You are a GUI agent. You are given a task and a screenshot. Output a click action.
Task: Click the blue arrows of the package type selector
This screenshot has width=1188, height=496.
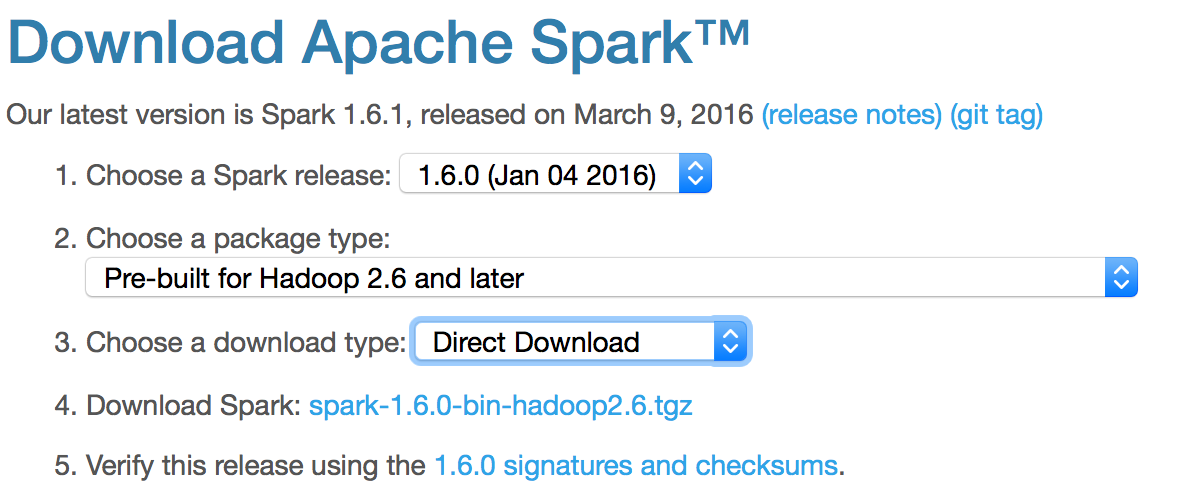tap(1121, 277)
